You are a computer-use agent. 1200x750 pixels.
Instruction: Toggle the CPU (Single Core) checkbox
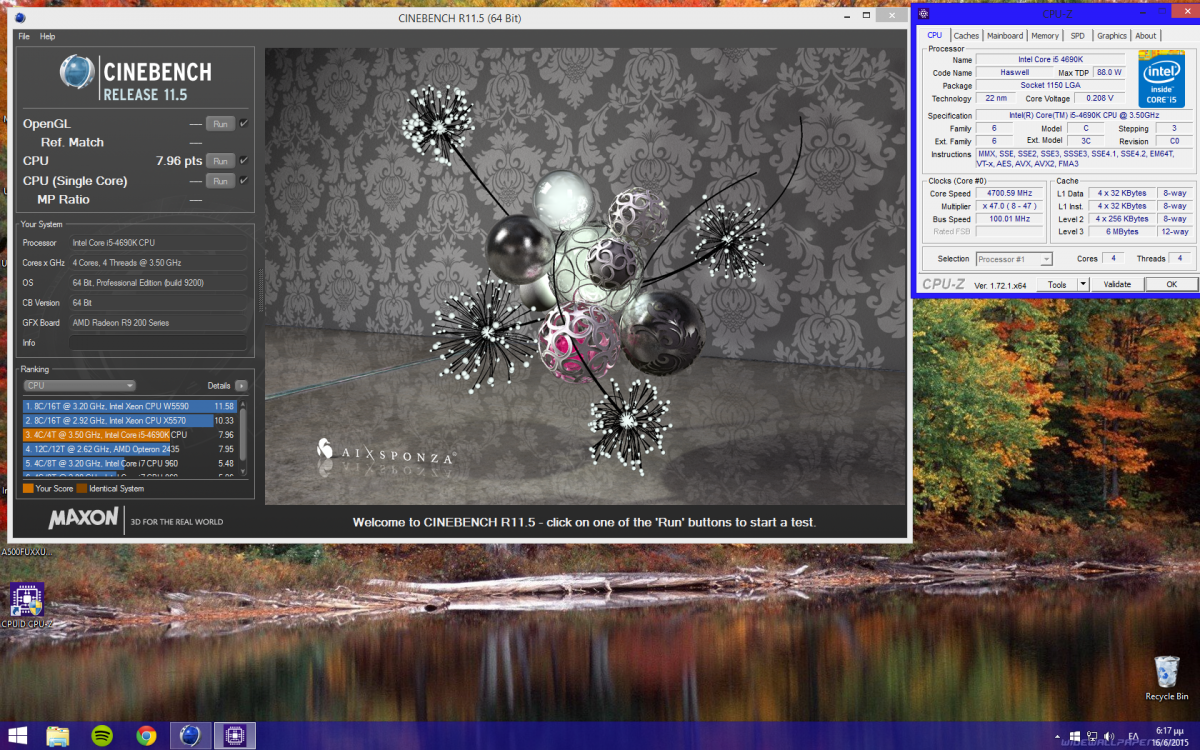point(243,180)
